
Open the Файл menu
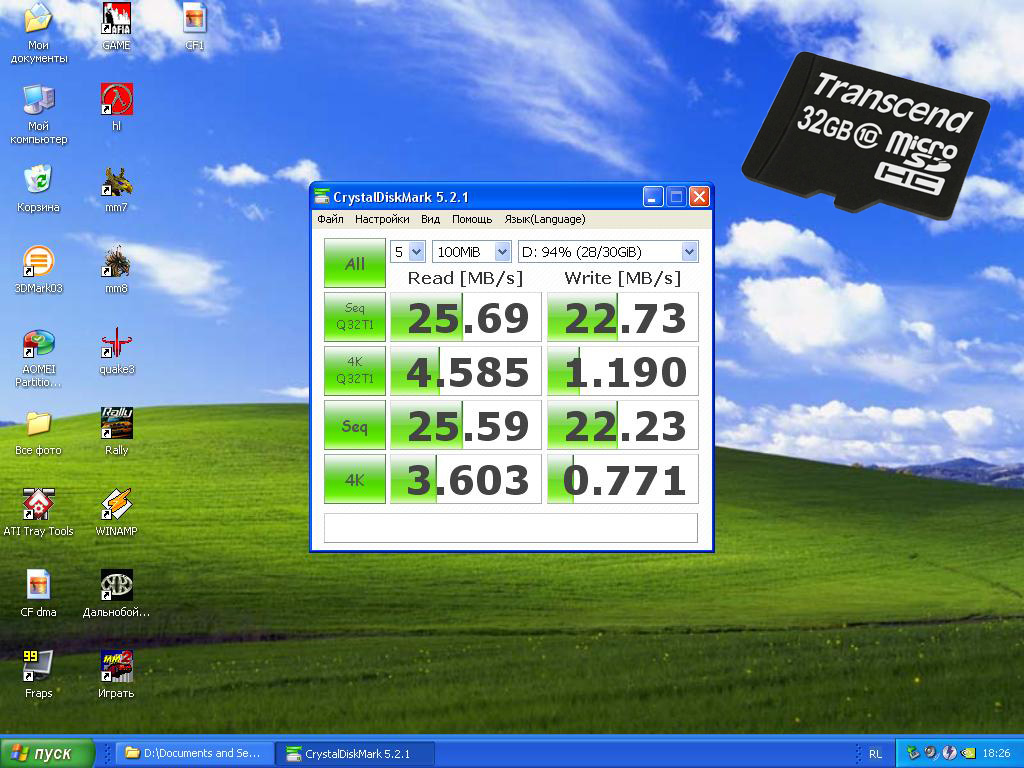330,219
